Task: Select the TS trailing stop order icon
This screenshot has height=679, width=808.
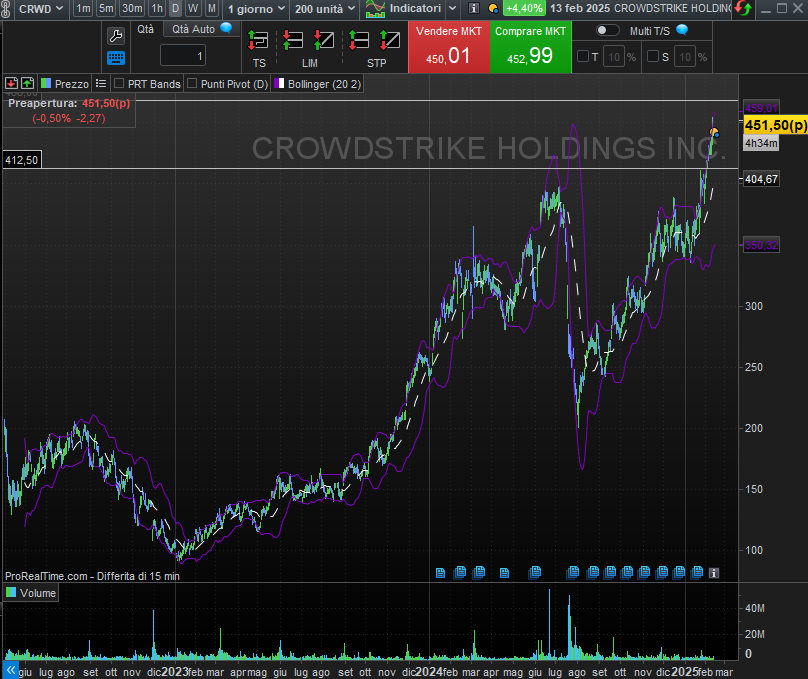Action: (x=259, y=42)
